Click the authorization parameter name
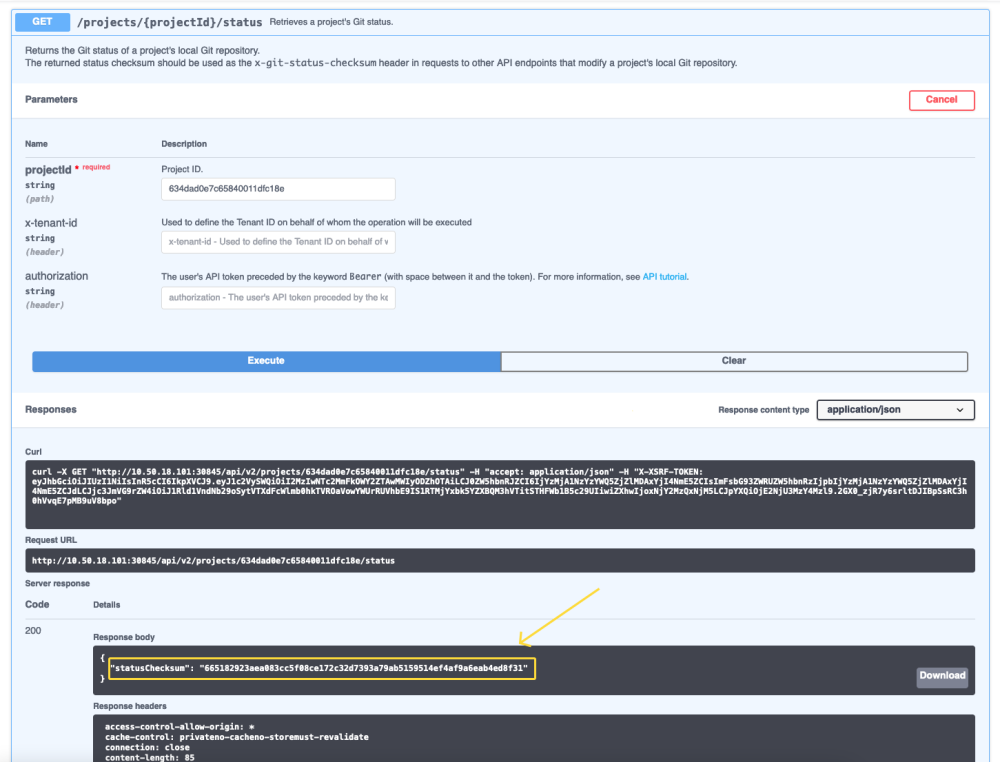 pyautogui.click(x=57, y=276)
